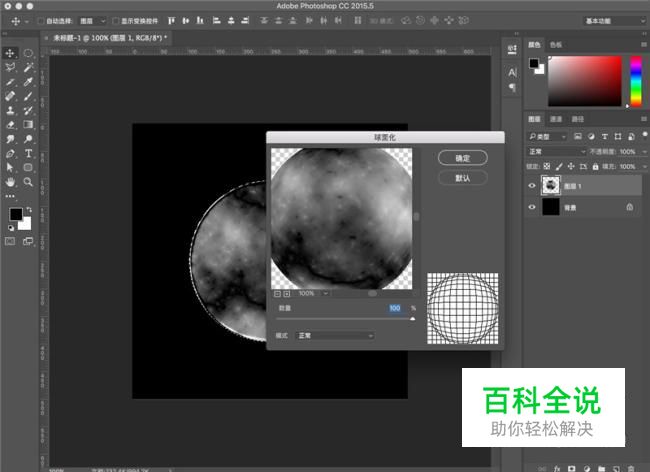The image size is (650, 472).
Task: Toggle lock all padlock
Action: (x=595, y=166)
